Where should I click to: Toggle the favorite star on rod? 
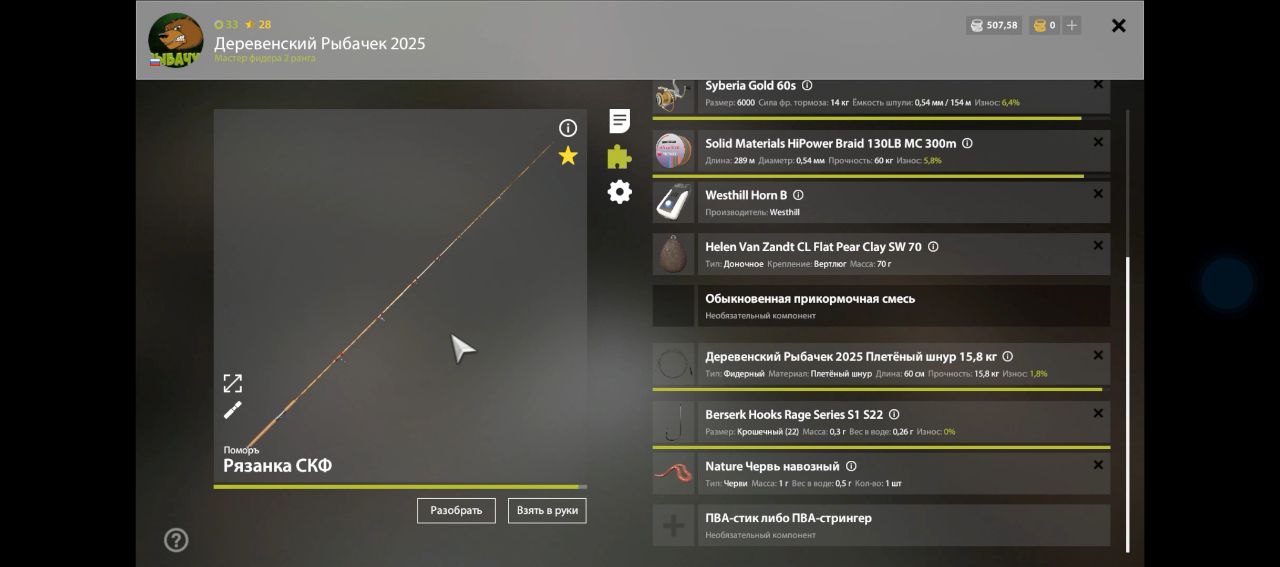coord(568,156)
